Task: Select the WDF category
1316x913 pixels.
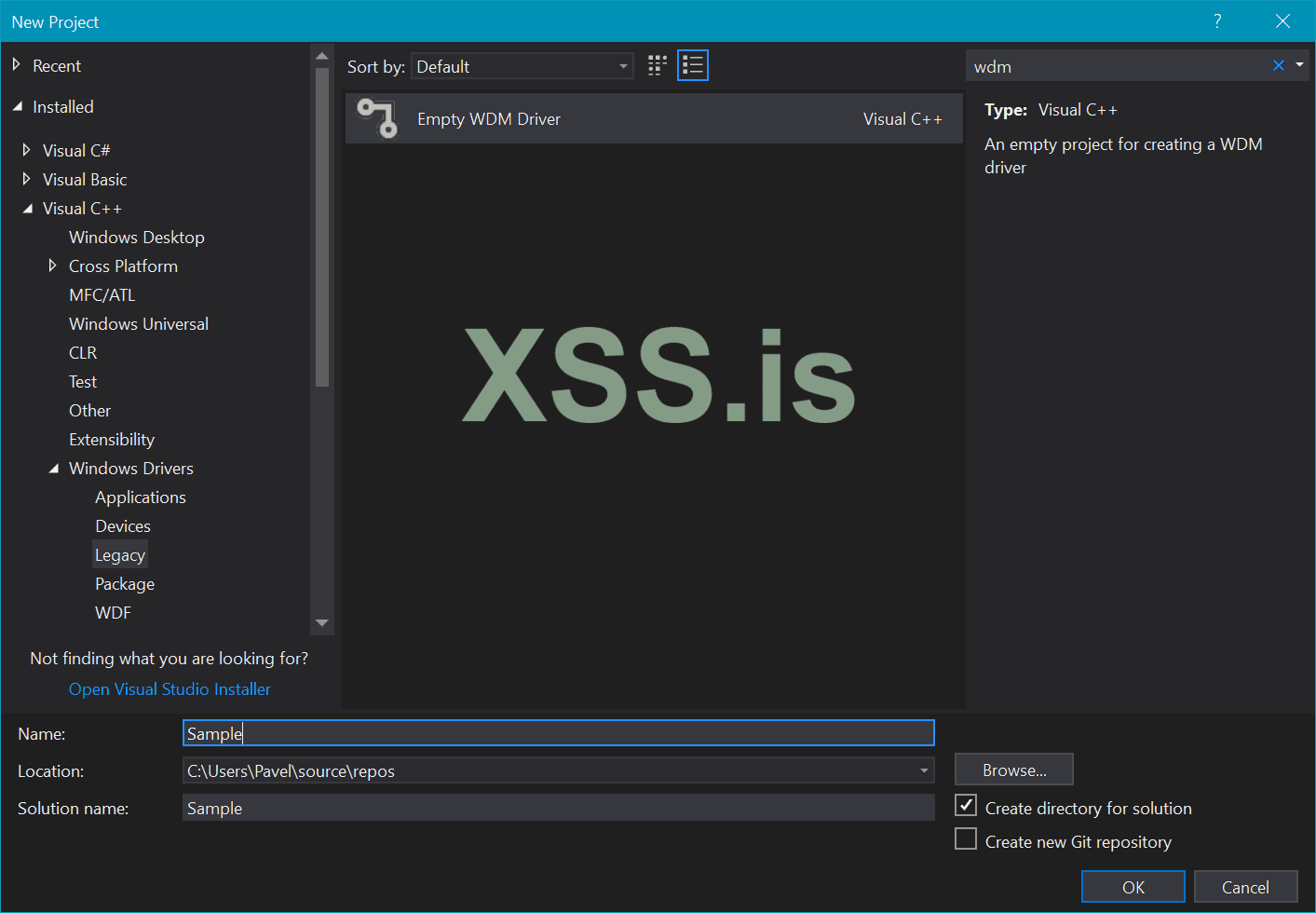Action: point(113,613)
